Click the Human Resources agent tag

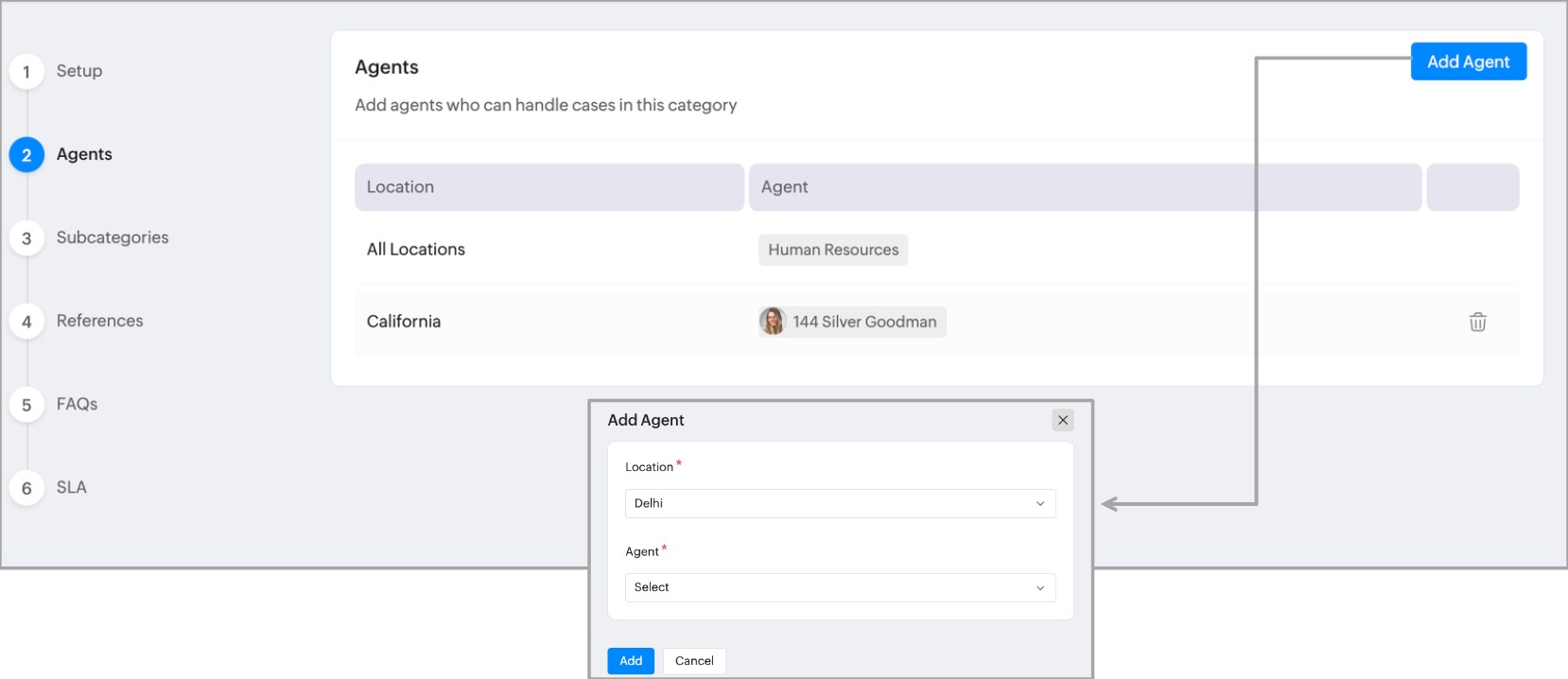833,250
